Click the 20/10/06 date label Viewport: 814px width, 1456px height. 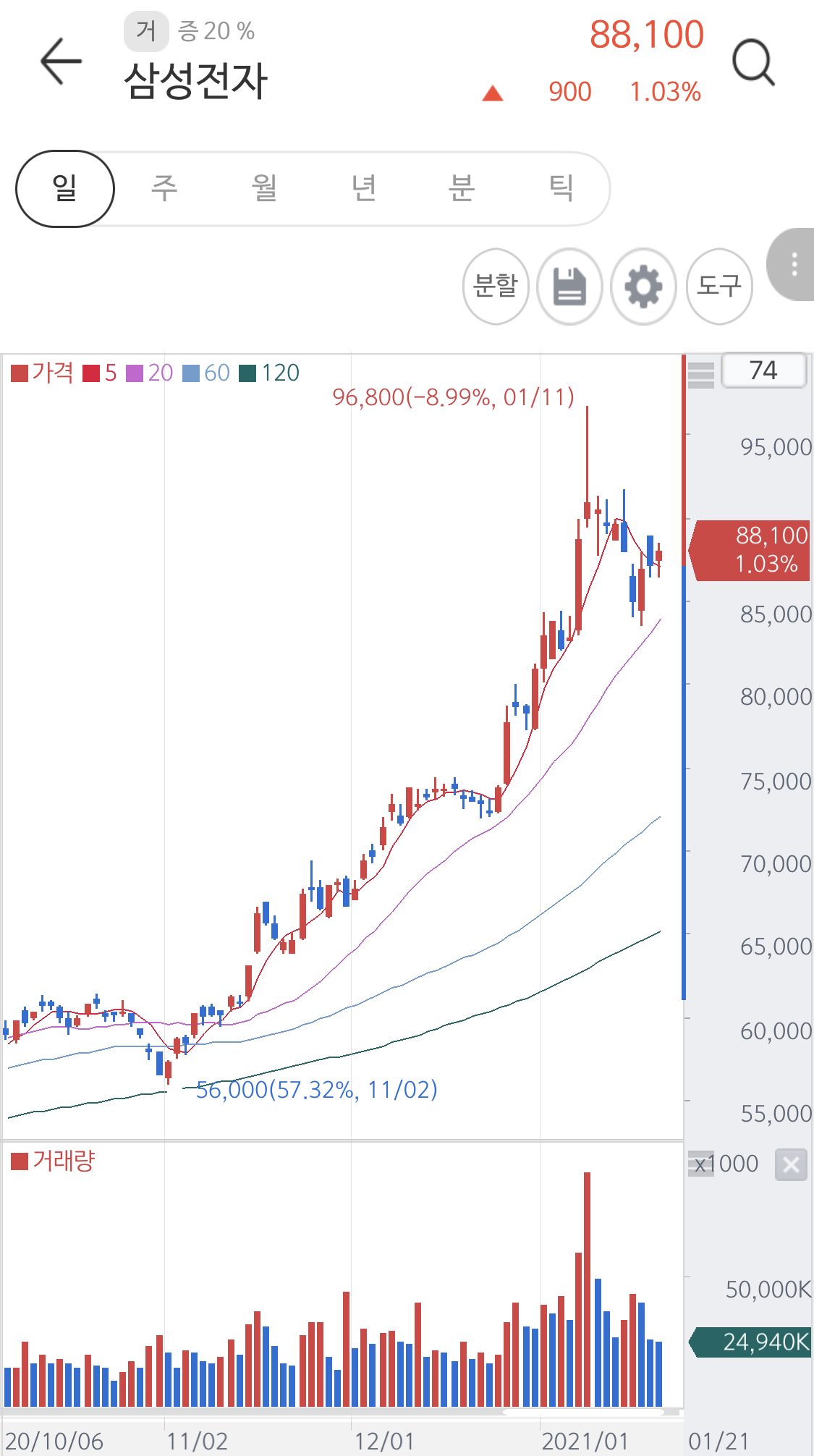pyautogui.click(x=54, y=1442)
